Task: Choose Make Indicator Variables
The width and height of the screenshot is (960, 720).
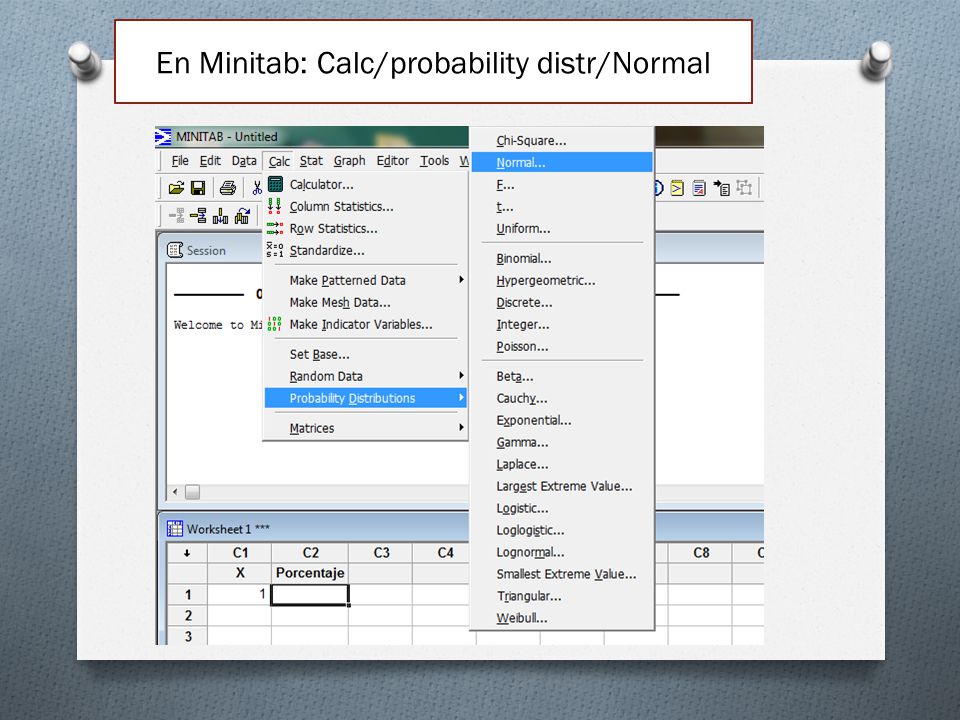Action: point(366,324)
